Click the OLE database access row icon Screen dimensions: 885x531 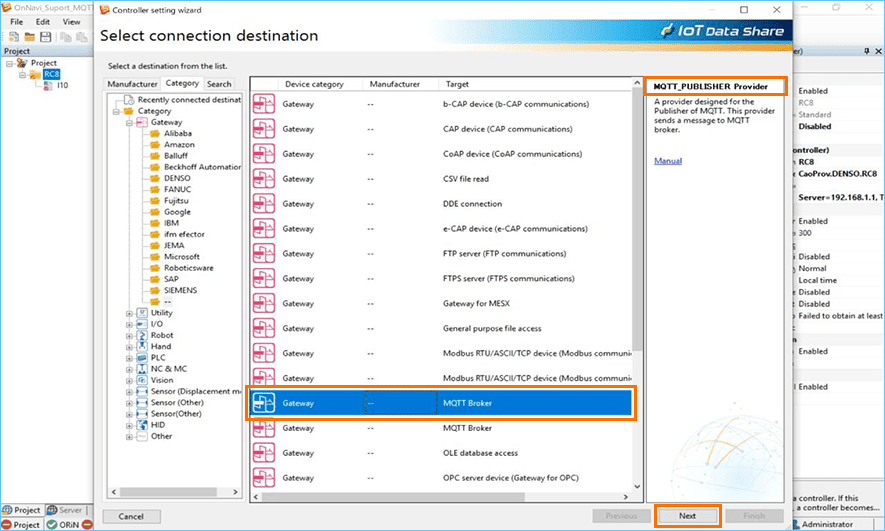click(x=264, y=453)
